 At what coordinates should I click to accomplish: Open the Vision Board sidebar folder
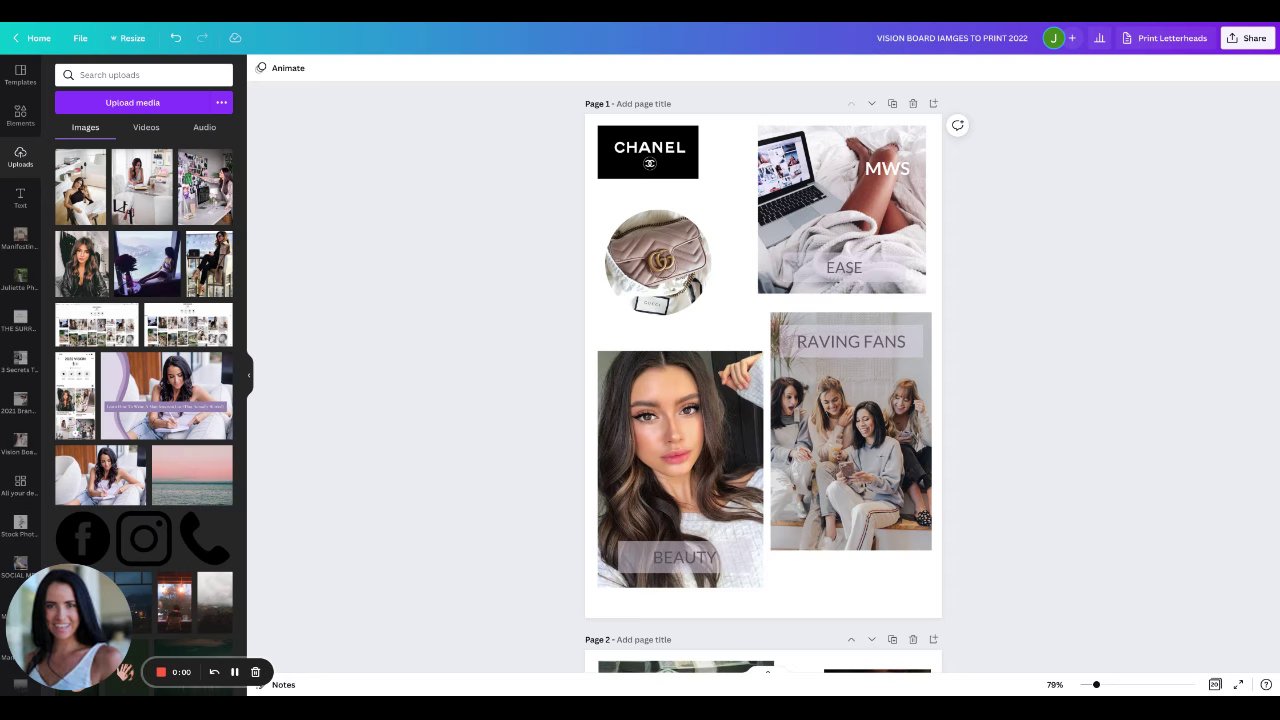pyautogui.click(x=20, y=445)
